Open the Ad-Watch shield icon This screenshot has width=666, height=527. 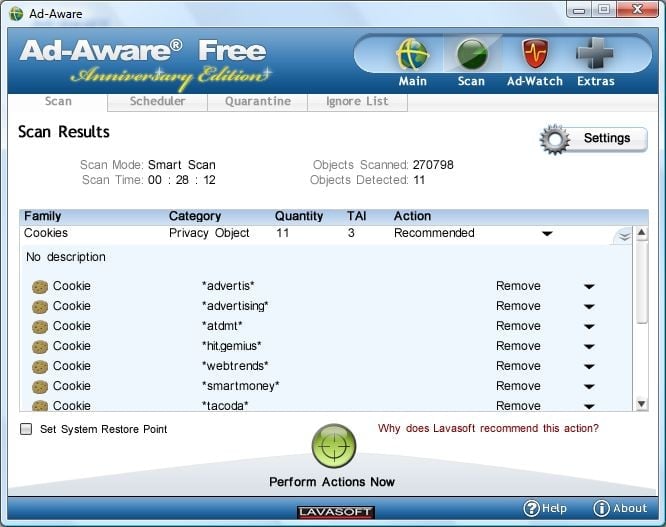point(535,54)
